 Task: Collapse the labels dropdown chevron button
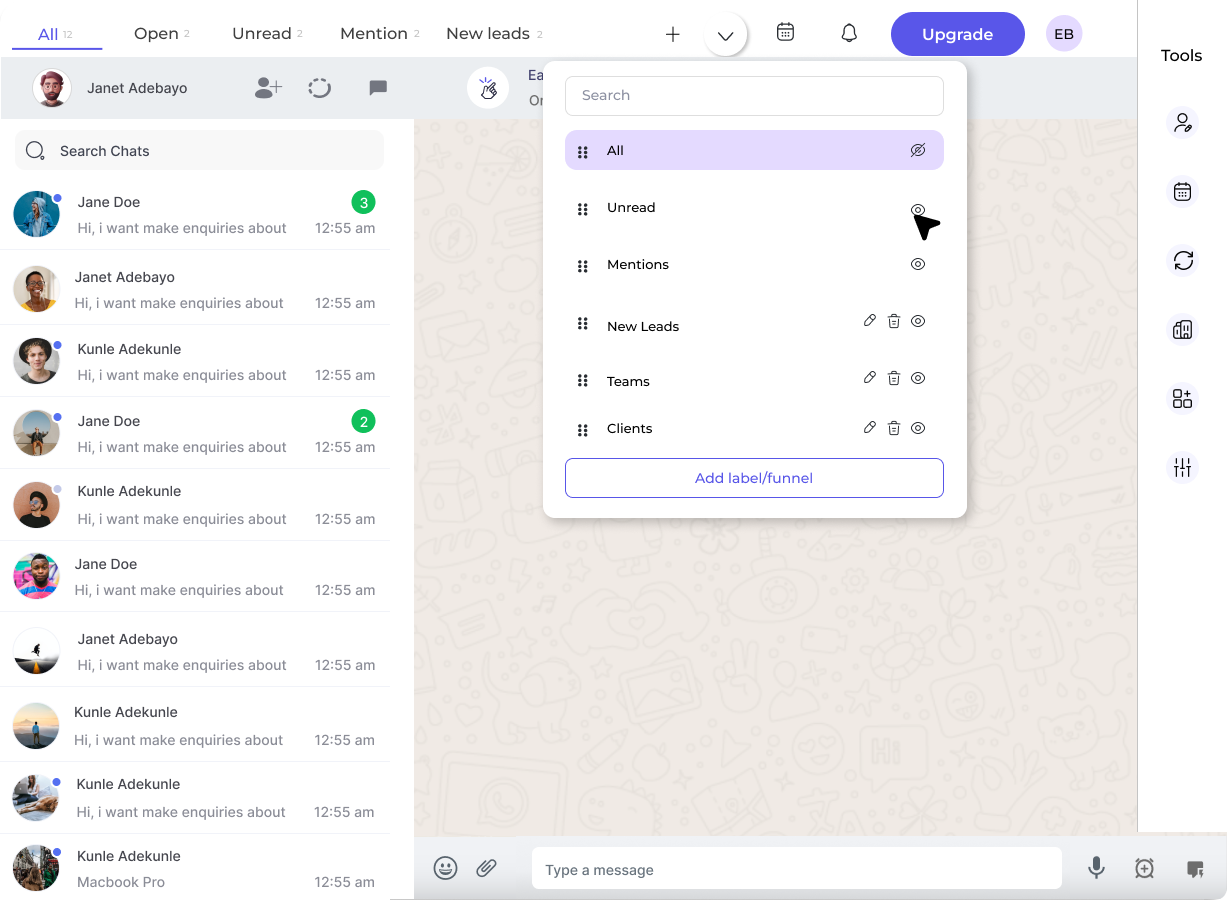pyautogui.click(x=726, y=35)
